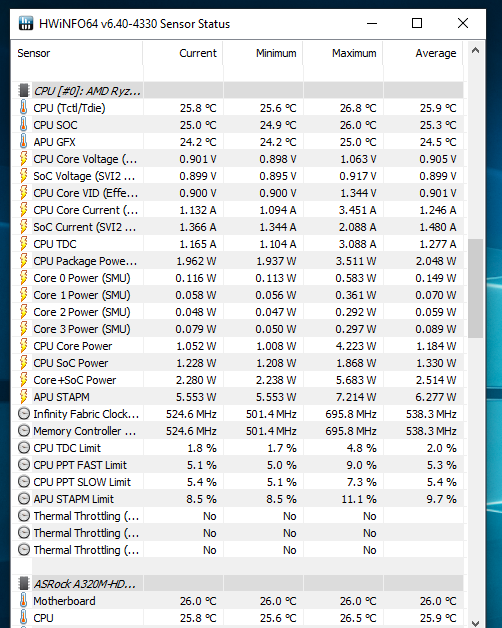Select the Infinity Fabric Clock... label

[x=86, y=414]
